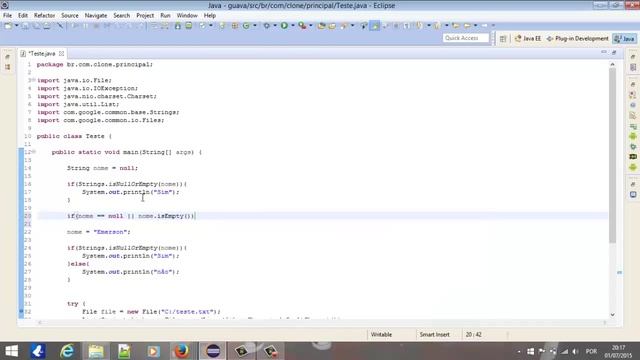This screenshot has height=360, width=640.
Task: Click the Smart Insert status bar entry
Action: coord(435,334)
